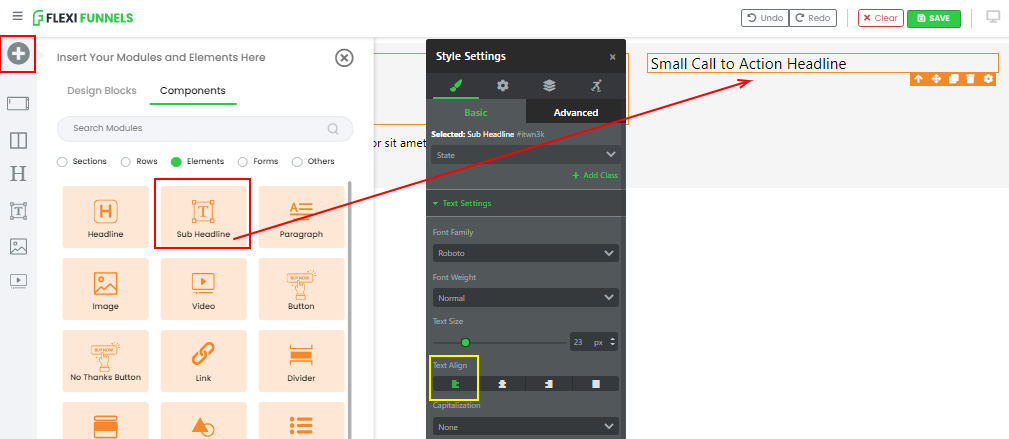Select the Rows radio filter
The image size is (1009, 439).
pyautogui.click(x=126, y=162)
